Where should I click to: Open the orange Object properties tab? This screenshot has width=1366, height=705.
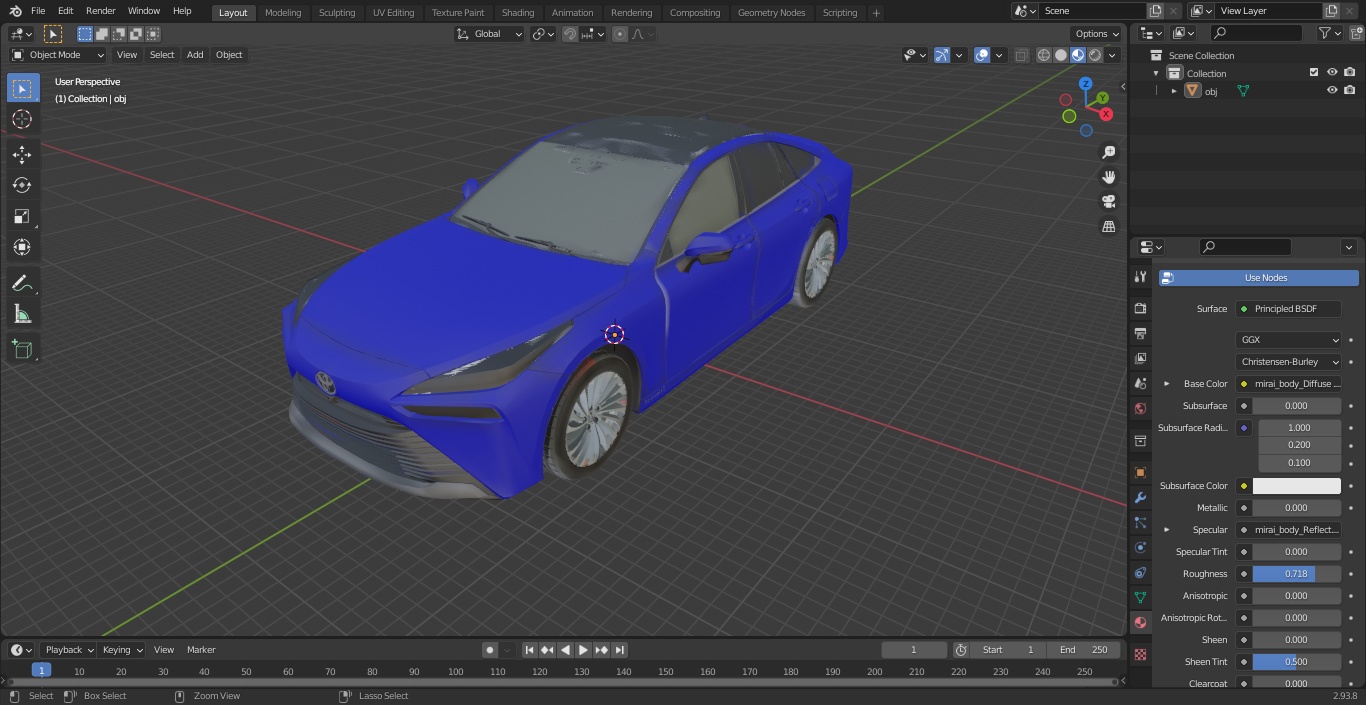1140,472
